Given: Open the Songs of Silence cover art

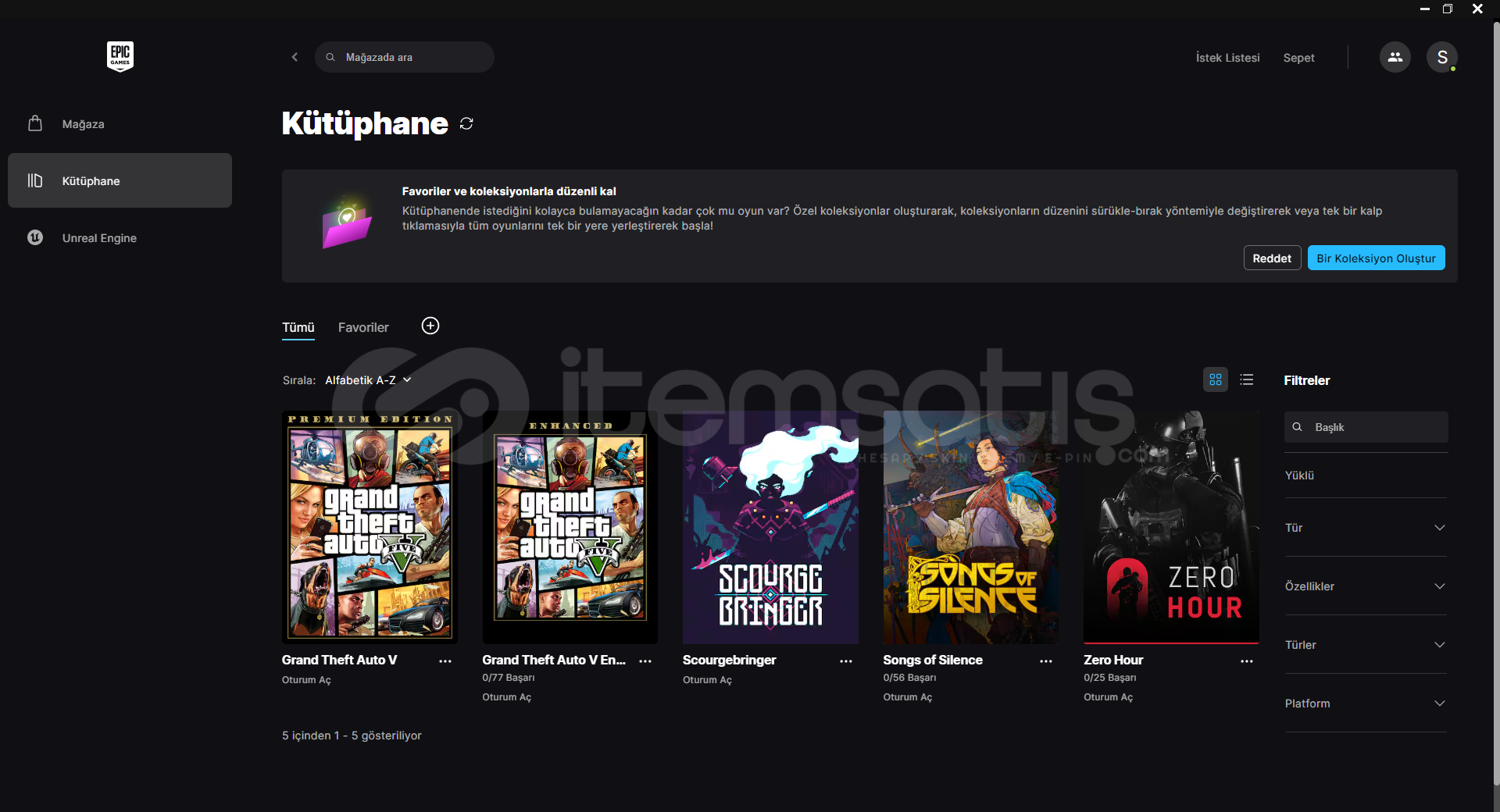Looking at the screenshot, I should click(x=971, y=528).
